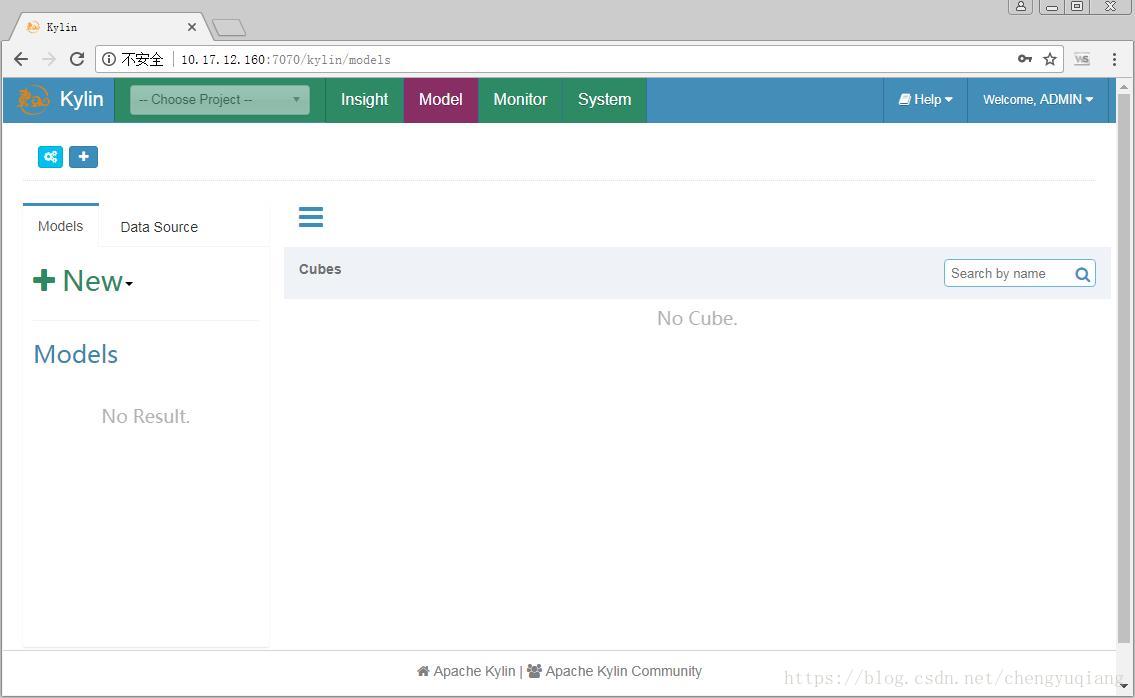1135x698 pixels.
Task: Go to the Insight menu
Action: [364, 100]
